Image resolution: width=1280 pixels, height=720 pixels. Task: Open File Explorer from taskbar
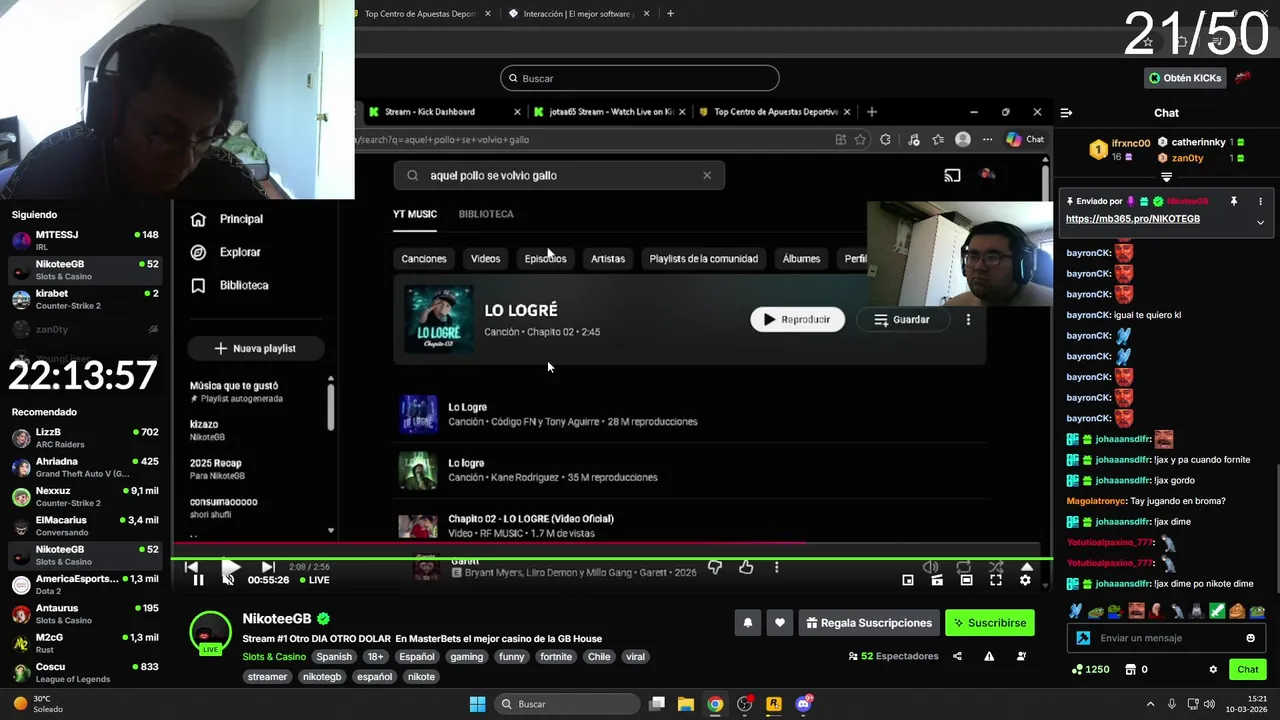(x=686, y=704)
